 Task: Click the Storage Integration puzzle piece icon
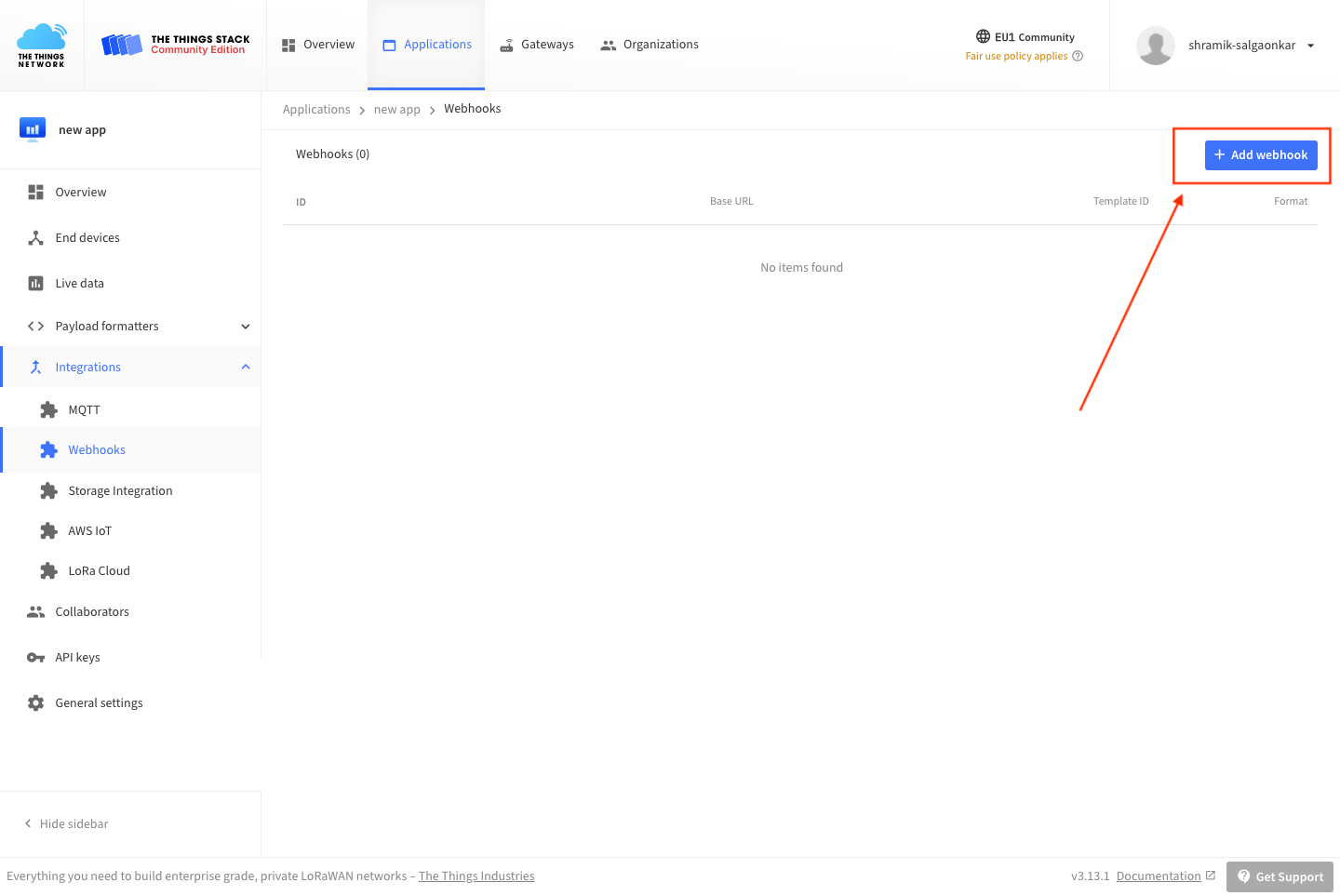(48, 490)
